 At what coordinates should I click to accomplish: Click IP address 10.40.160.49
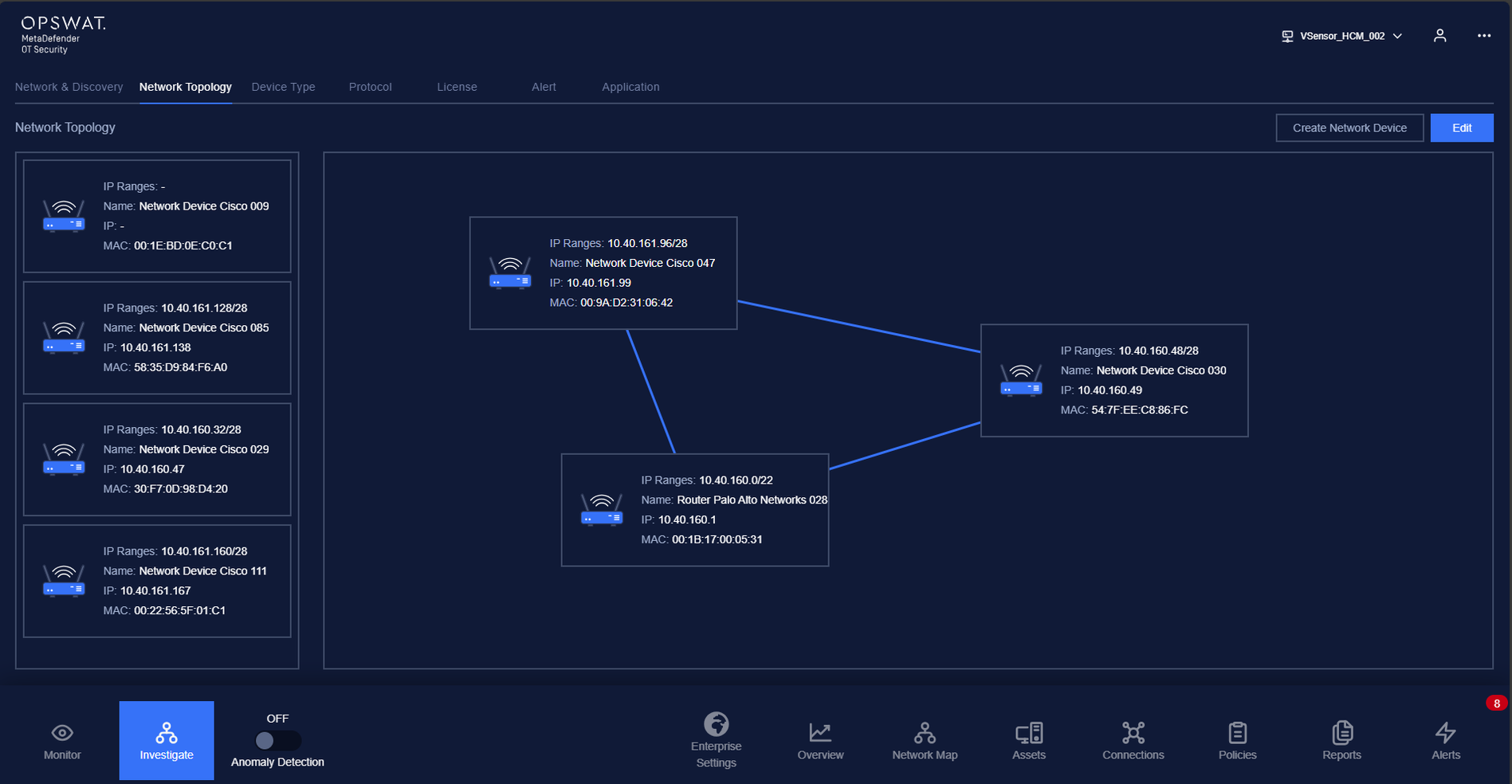pos(1109,390)
